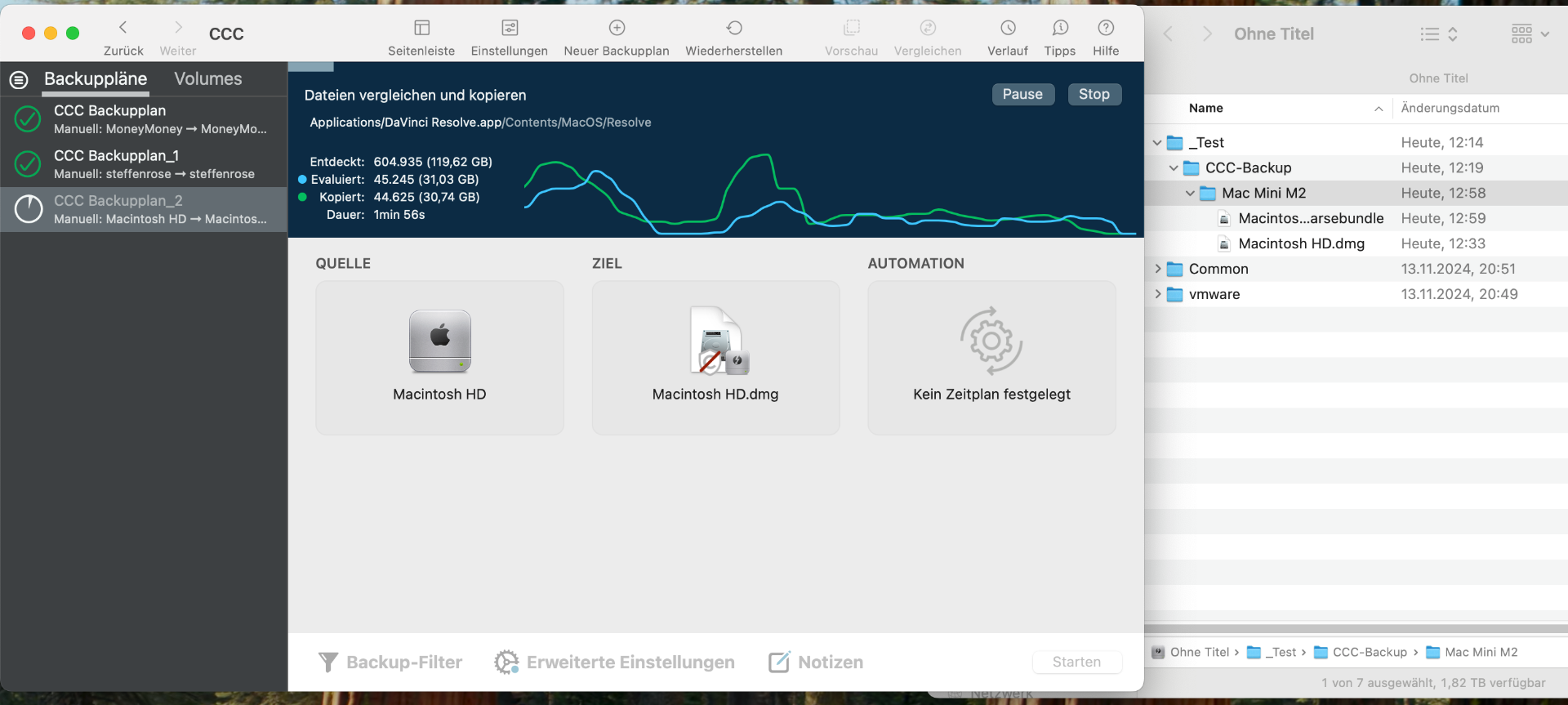Viewport: 1568px width, 705px height.
Task: Open the Einstellungen settings icon
Action: click(510, 28)
